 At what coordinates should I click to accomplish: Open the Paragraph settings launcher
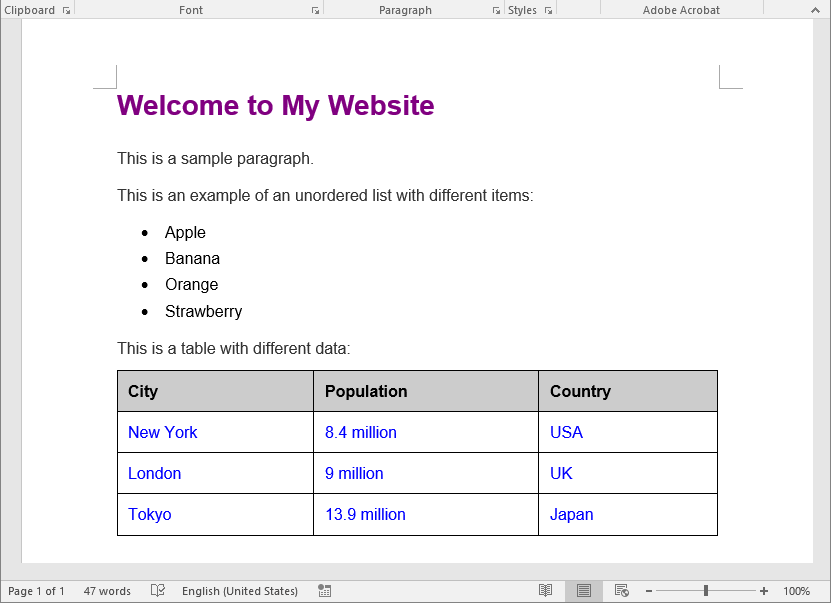[x=496, y=9]
